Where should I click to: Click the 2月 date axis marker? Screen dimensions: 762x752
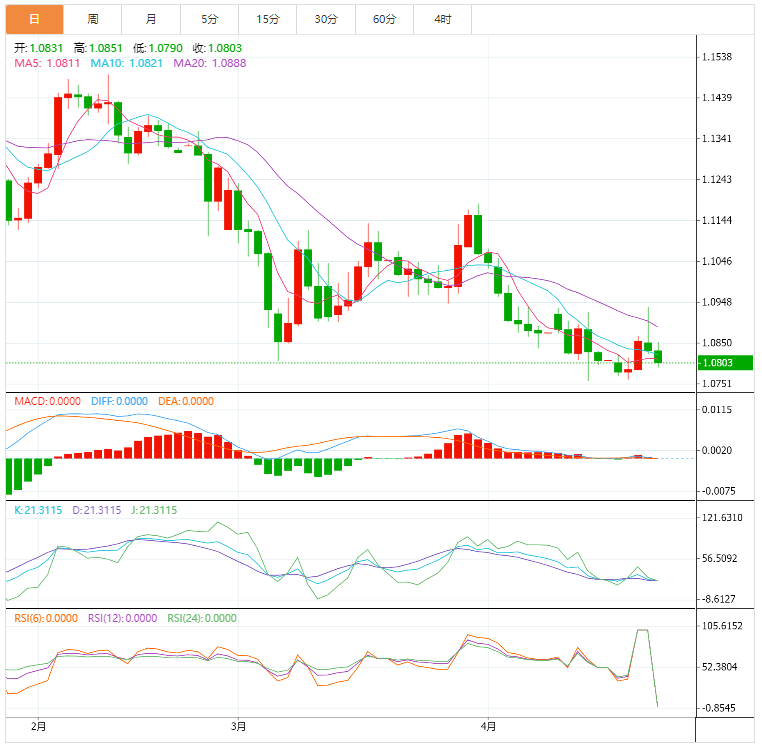(38, 726)
